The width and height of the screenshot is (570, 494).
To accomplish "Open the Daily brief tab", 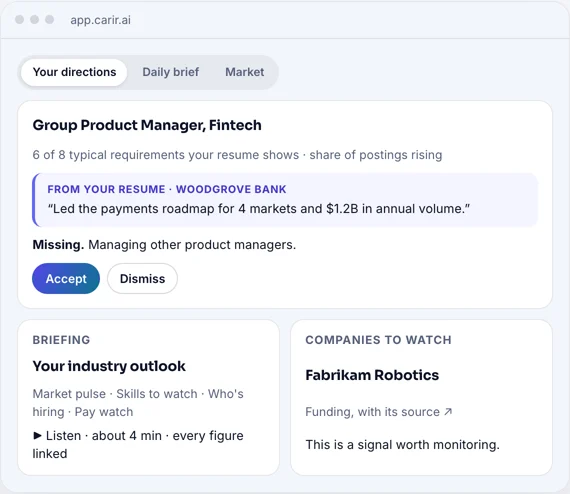I will (170, 72).
